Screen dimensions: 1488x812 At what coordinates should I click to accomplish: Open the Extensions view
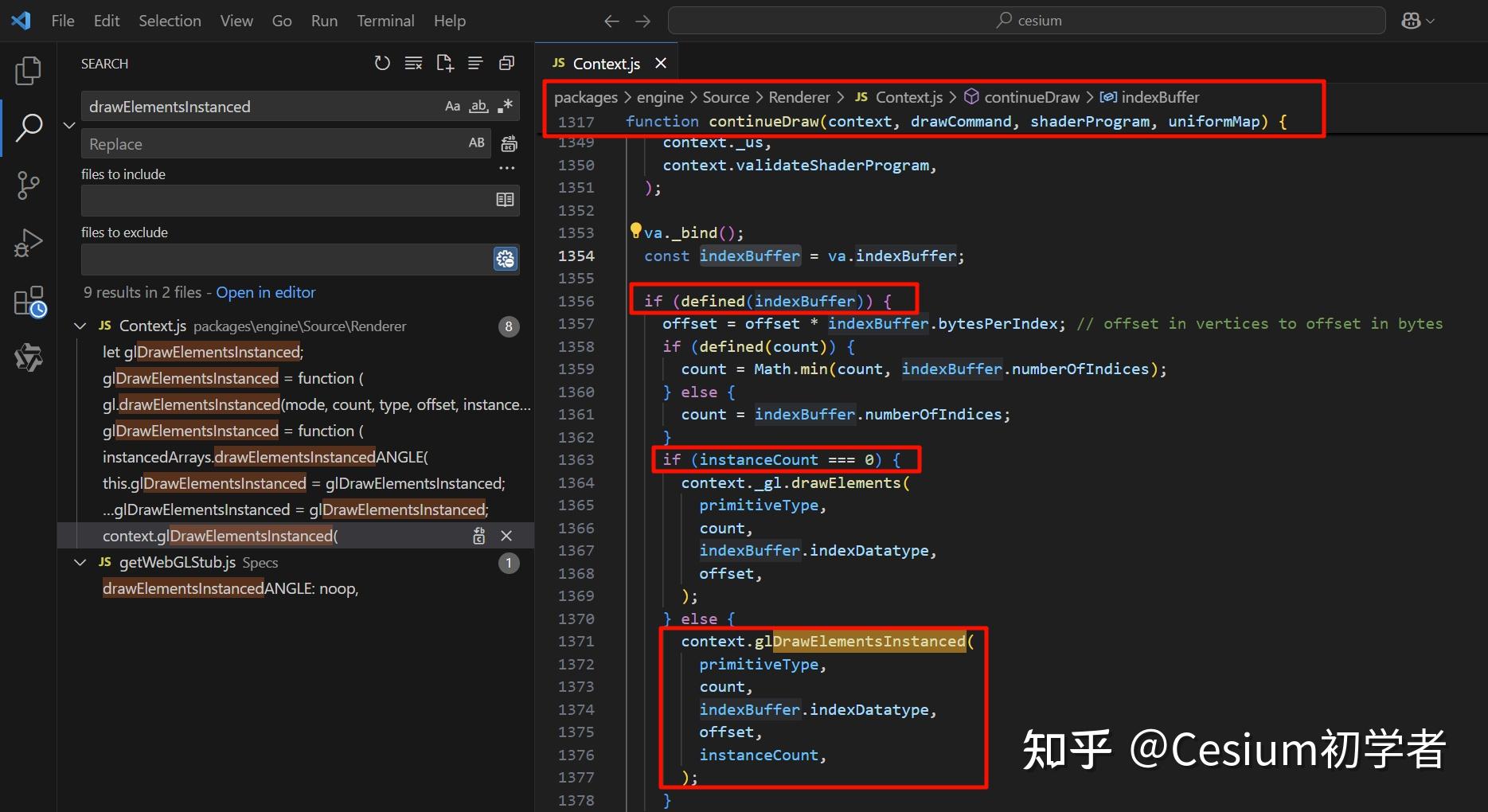pyautogui.click(x=29, y=301)
